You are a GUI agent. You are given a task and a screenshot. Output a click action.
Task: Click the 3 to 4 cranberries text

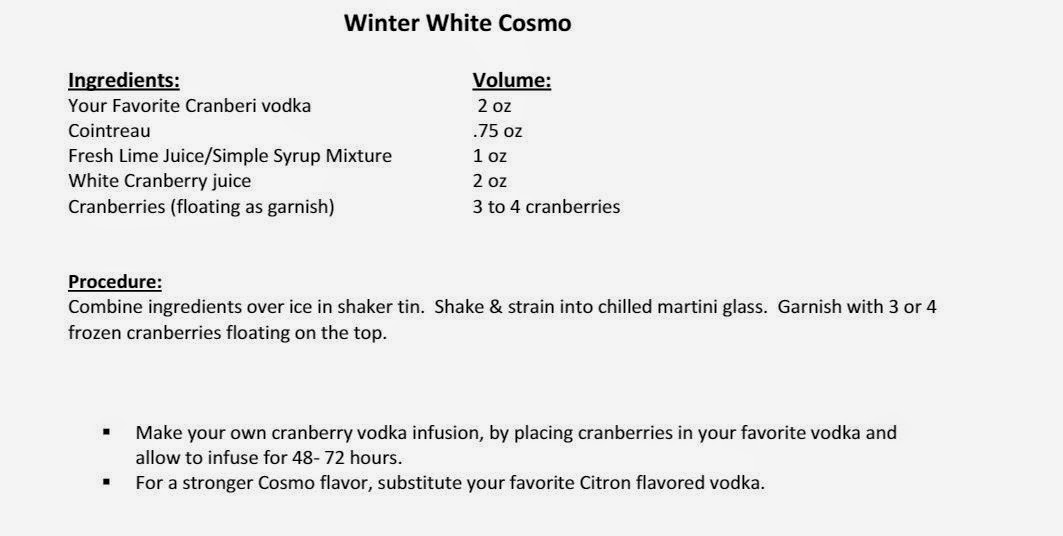click(546, 207)
